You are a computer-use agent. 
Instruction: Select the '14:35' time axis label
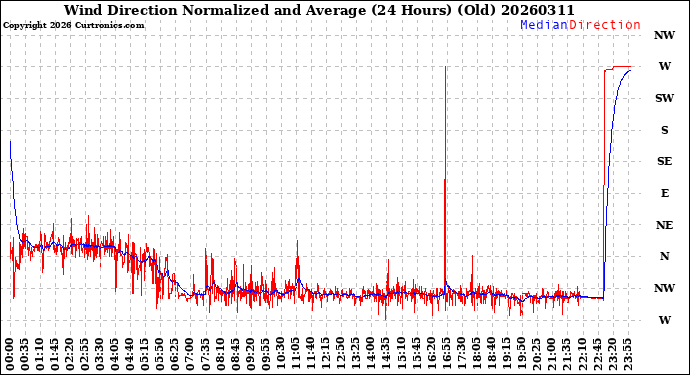pyautogui.click(x=385, y=354)
